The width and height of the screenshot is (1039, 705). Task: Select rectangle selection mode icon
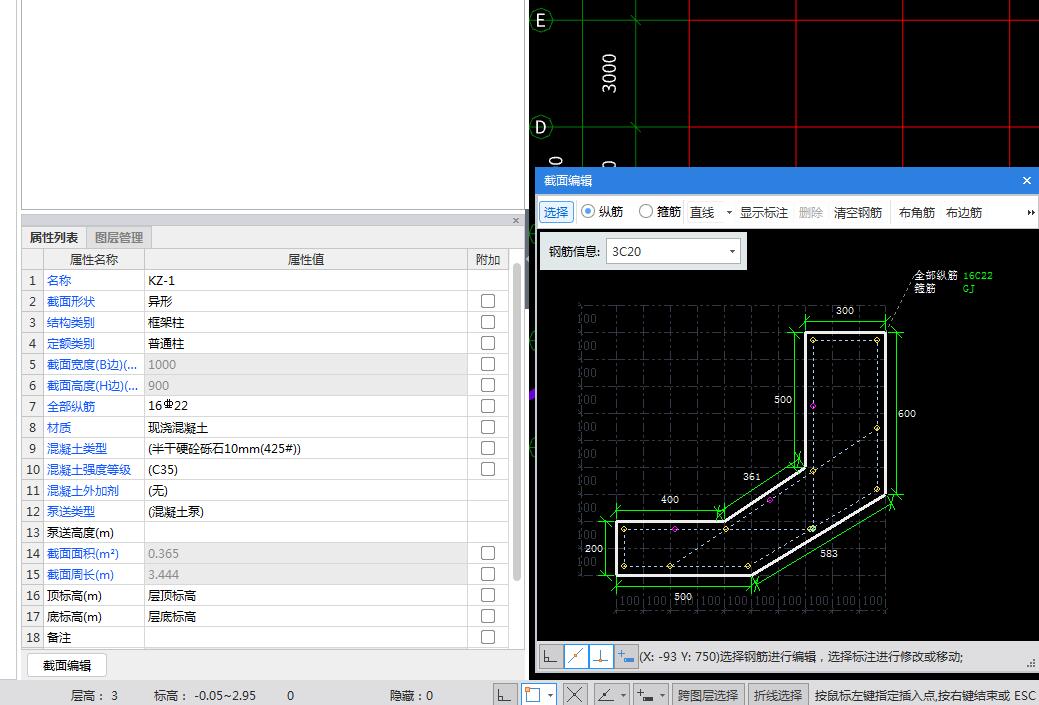point(532,694)
